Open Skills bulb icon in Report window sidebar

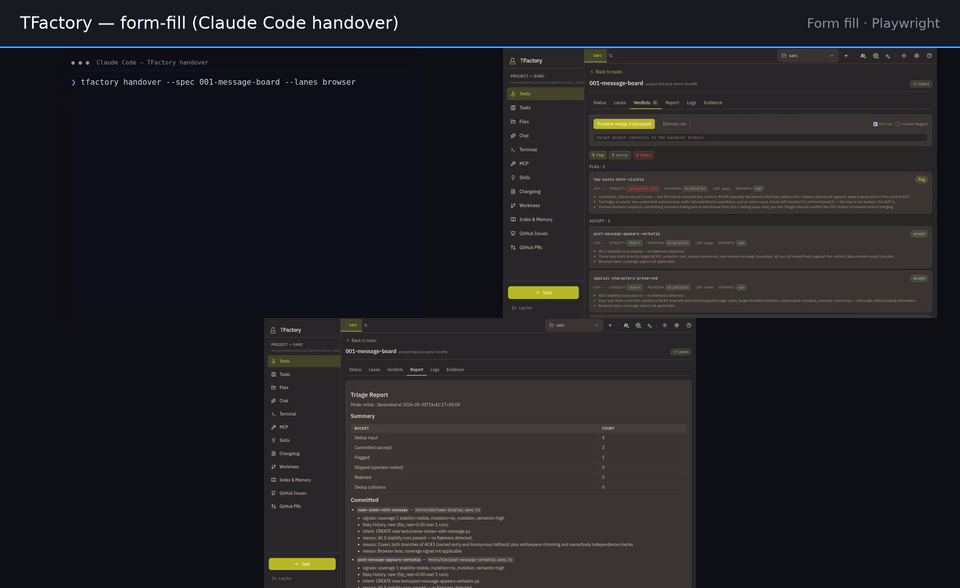[273, 440]
